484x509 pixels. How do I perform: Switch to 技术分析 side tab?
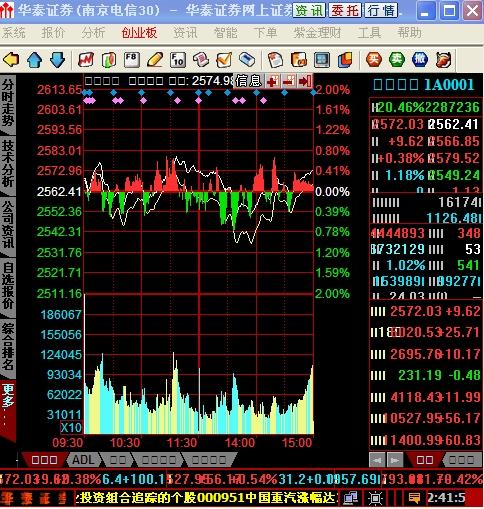point(8,164)
